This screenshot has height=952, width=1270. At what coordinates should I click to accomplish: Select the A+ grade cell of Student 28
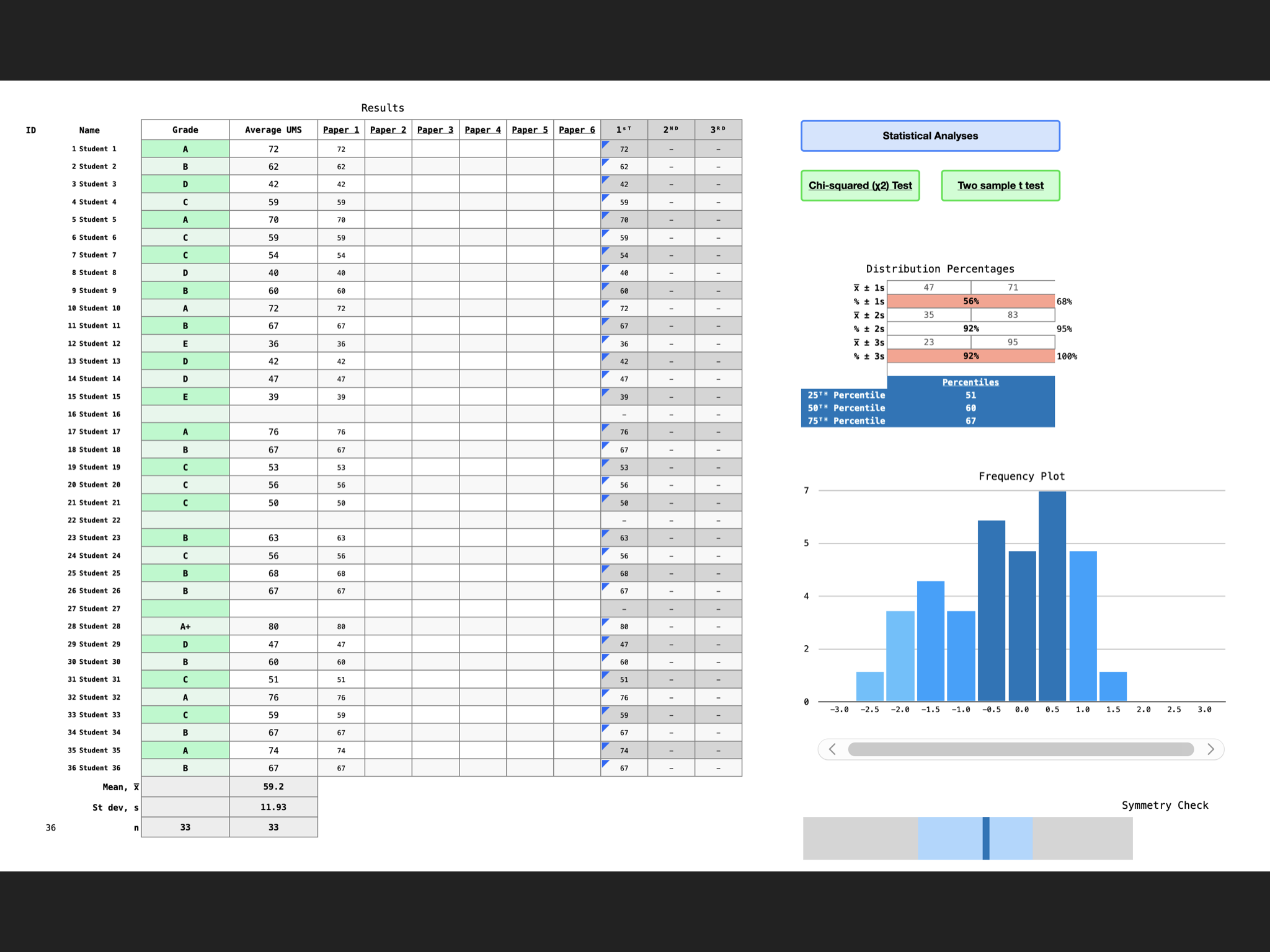[185, 627]
